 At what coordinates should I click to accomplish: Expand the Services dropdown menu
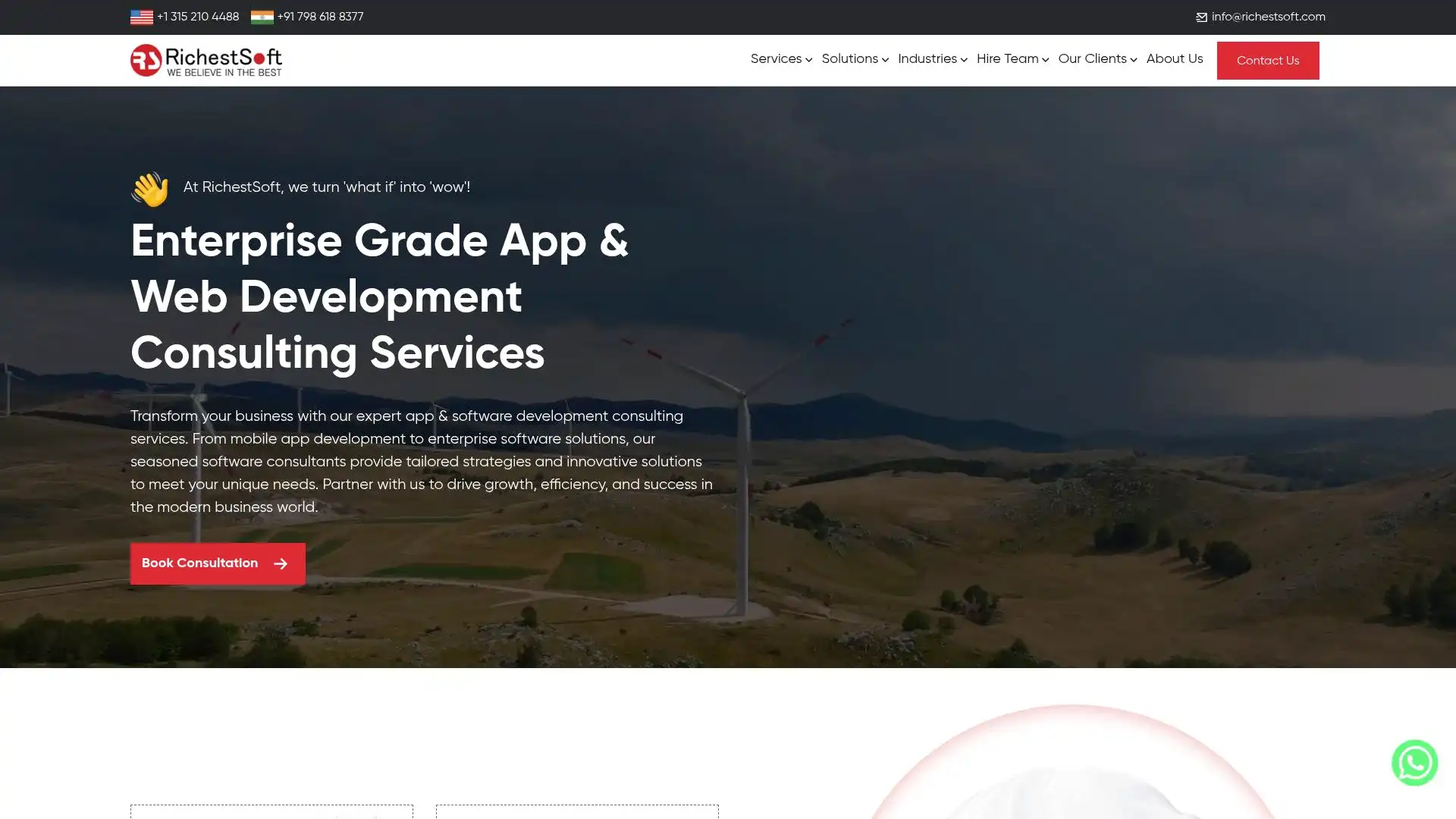point(780,59)
